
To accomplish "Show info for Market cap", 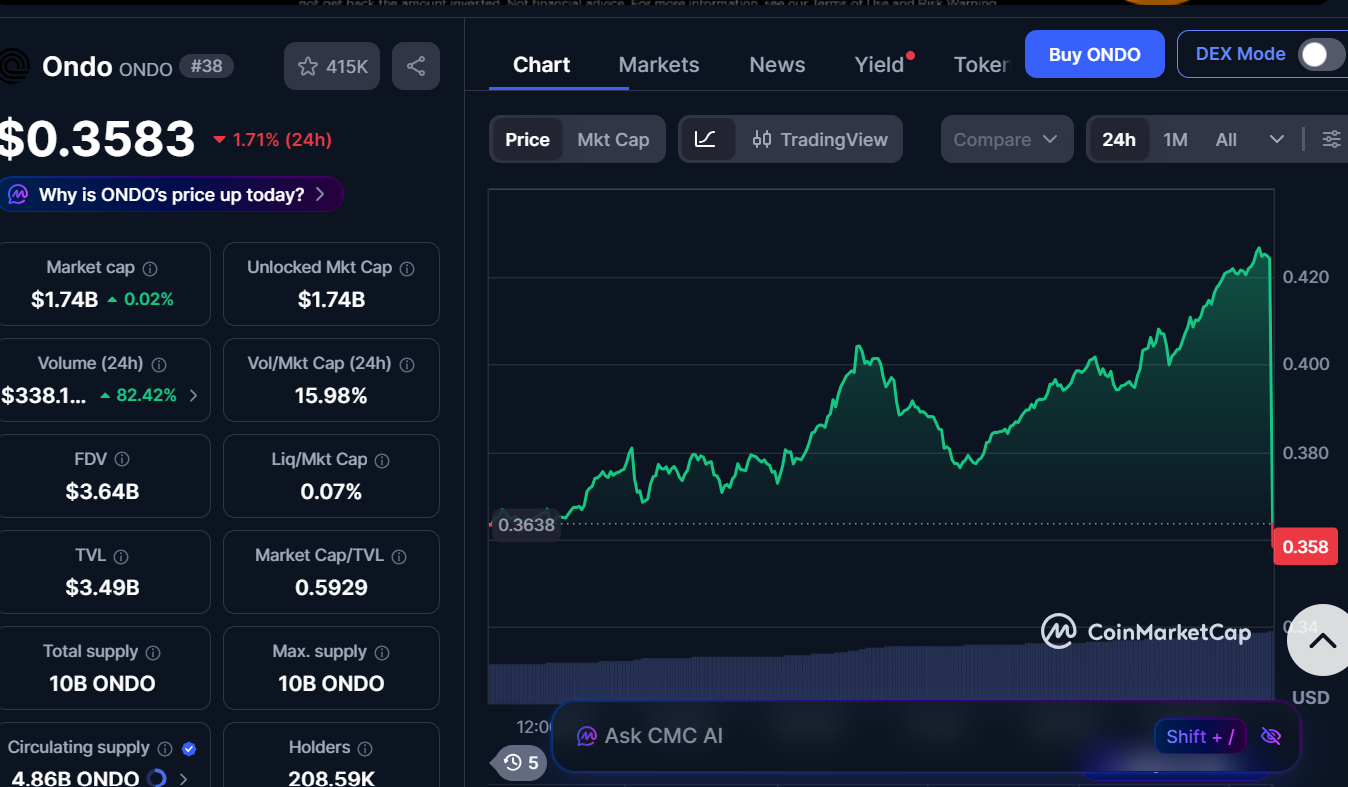I will 150,268.
